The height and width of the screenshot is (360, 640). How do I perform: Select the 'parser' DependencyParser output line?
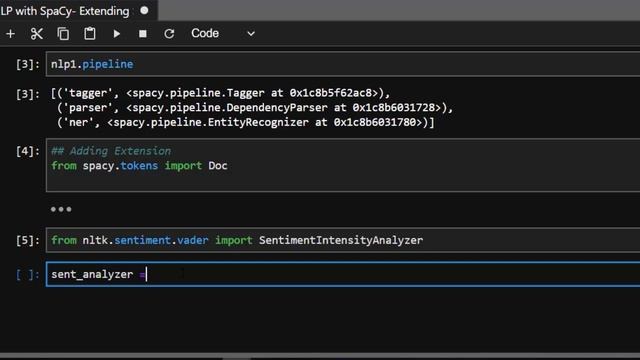[x=255, y=108]
